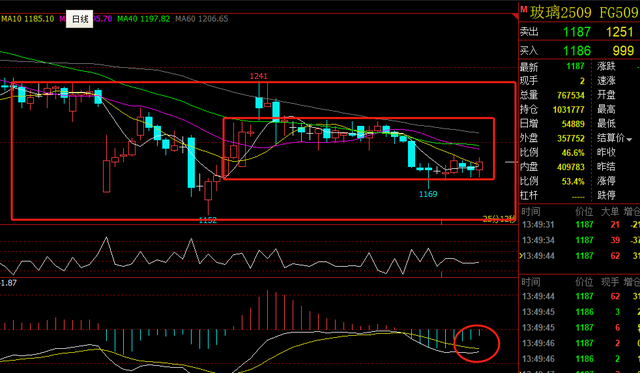Click the FG509 contract code
This screenshot has height=373, width=640.
[x=618, y=13]
